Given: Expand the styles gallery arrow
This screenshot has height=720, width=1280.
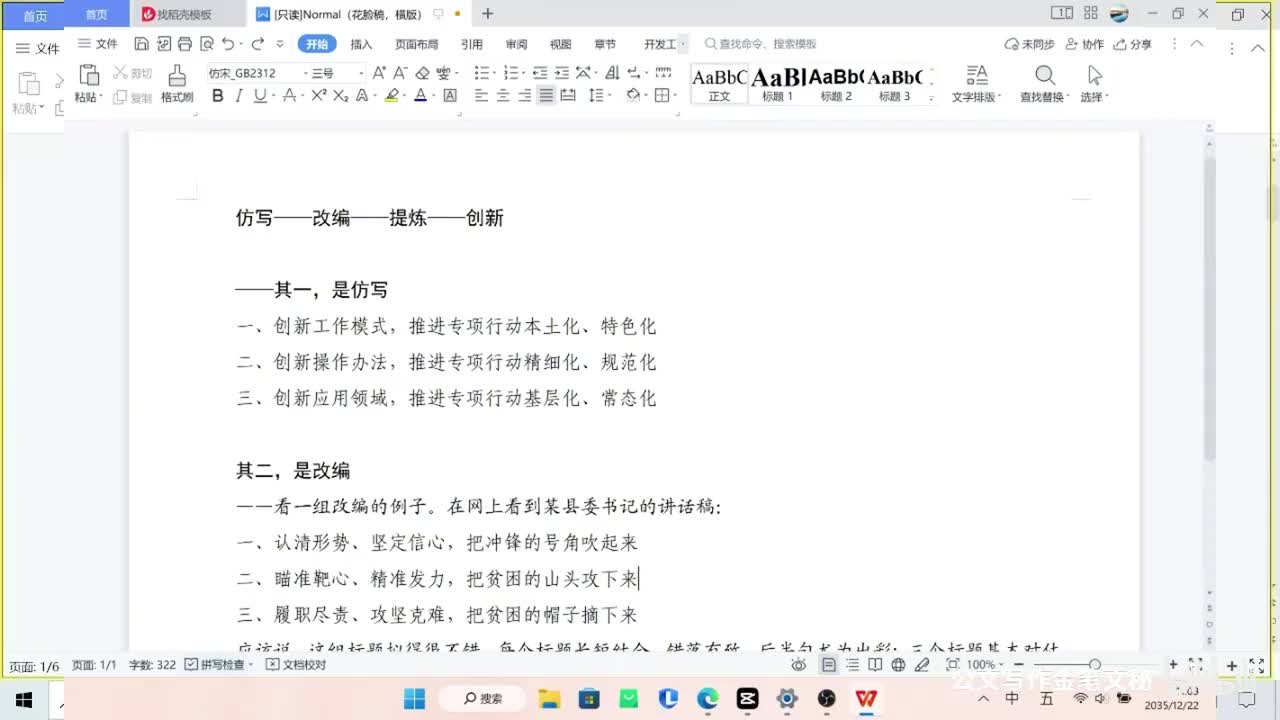Looking at the screenshot, I should point(932,97).
